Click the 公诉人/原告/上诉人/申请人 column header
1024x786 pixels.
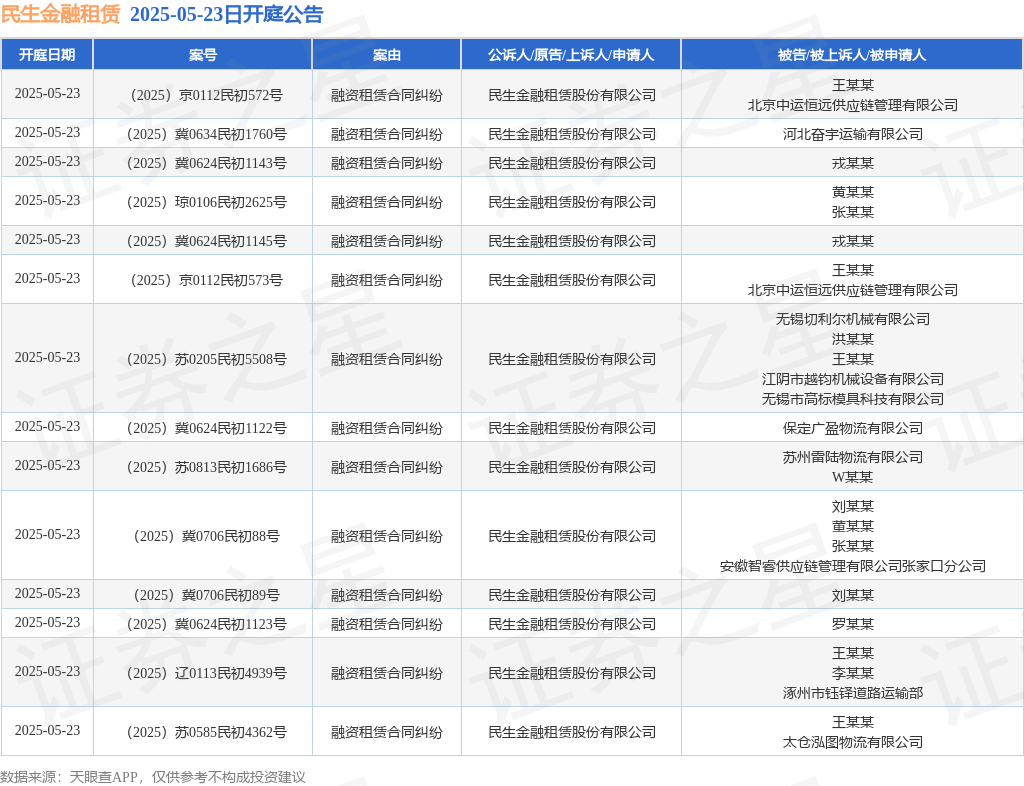pos(571,55)
